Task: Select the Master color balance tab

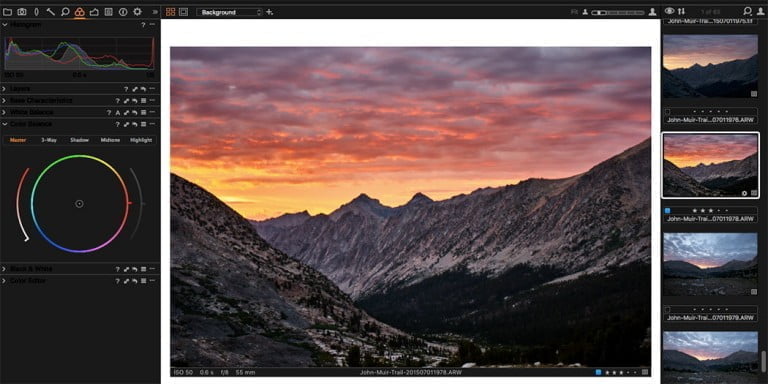Action: [x=18, y=140]
